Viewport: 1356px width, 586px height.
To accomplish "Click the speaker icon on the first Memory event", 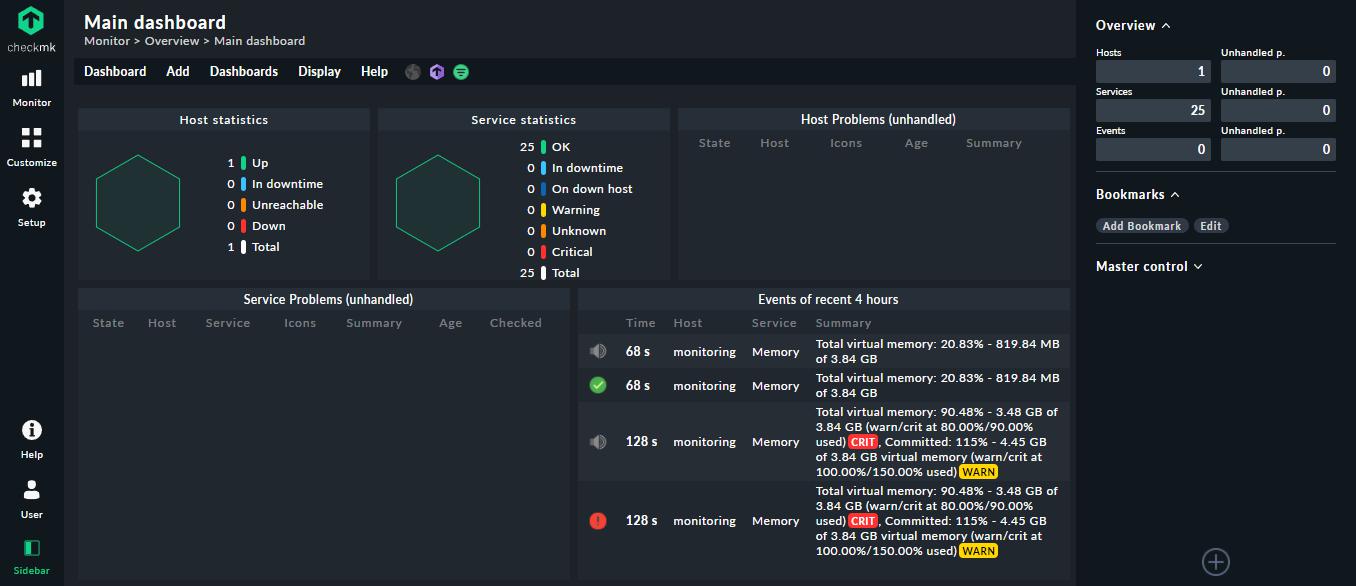I will coord(598,351).
